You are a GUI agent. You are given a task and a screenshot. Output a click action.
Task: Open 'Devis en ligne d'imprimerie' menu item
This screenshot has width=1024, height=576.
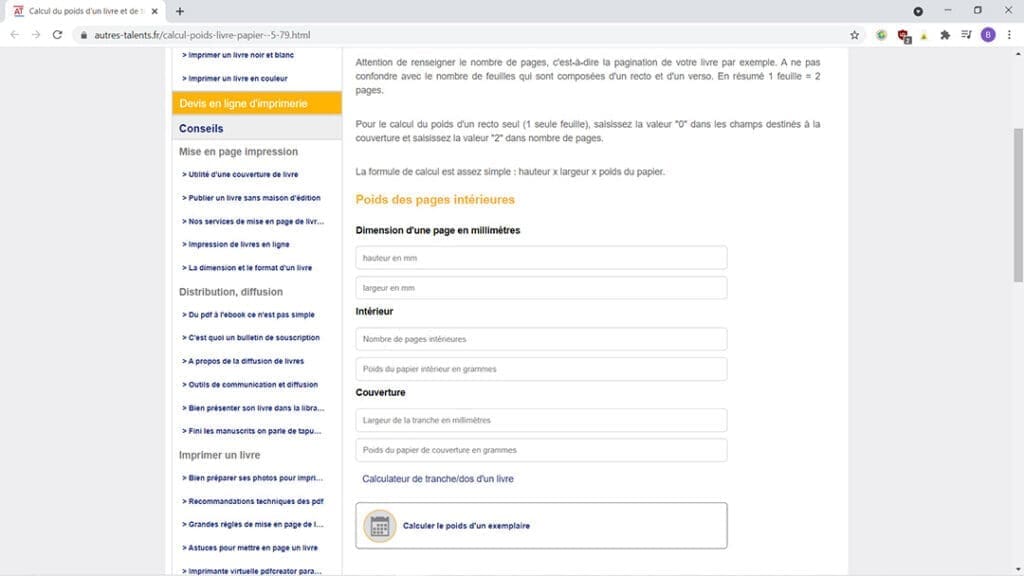click(257, 103)
